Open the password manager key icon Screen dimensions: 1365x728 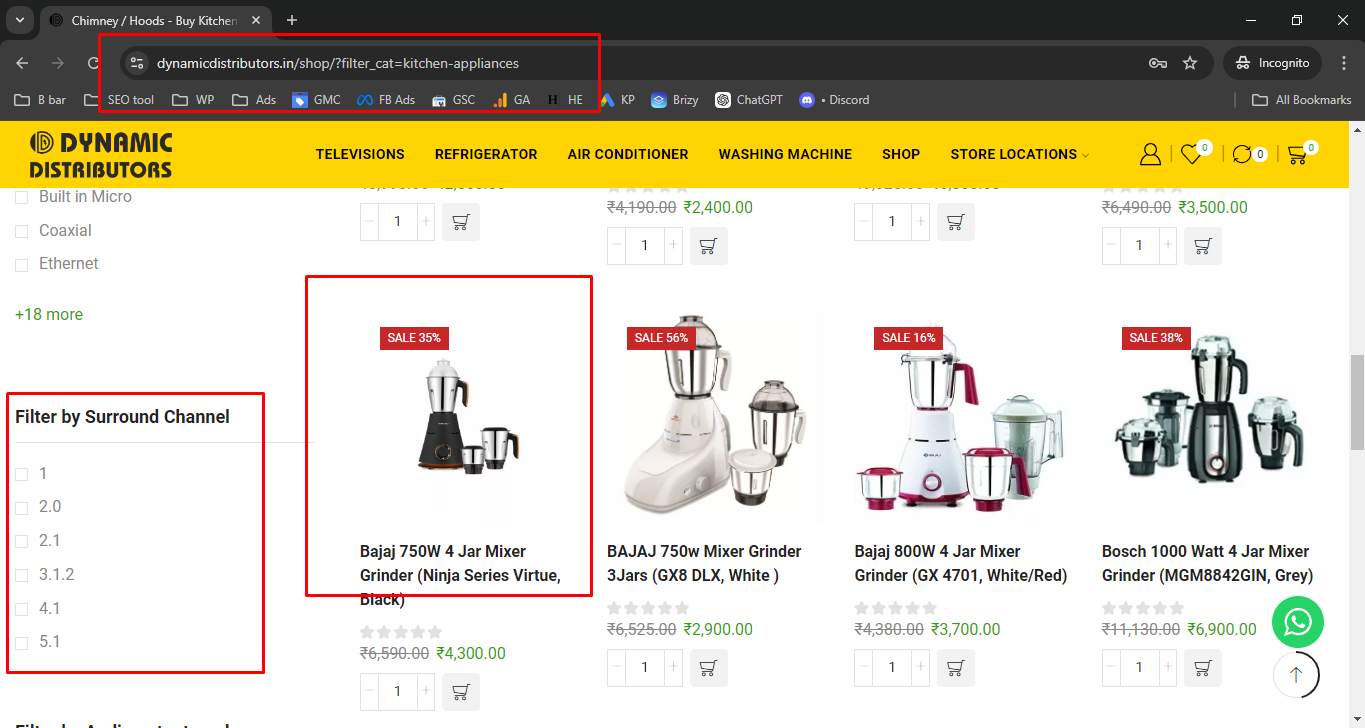coord(1158,63)
